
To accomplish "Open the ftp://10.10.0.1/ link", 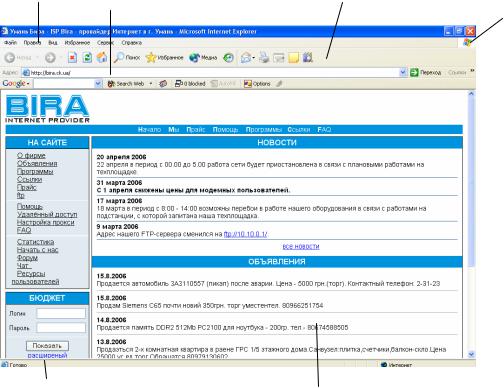I will (x=245, y=234).
